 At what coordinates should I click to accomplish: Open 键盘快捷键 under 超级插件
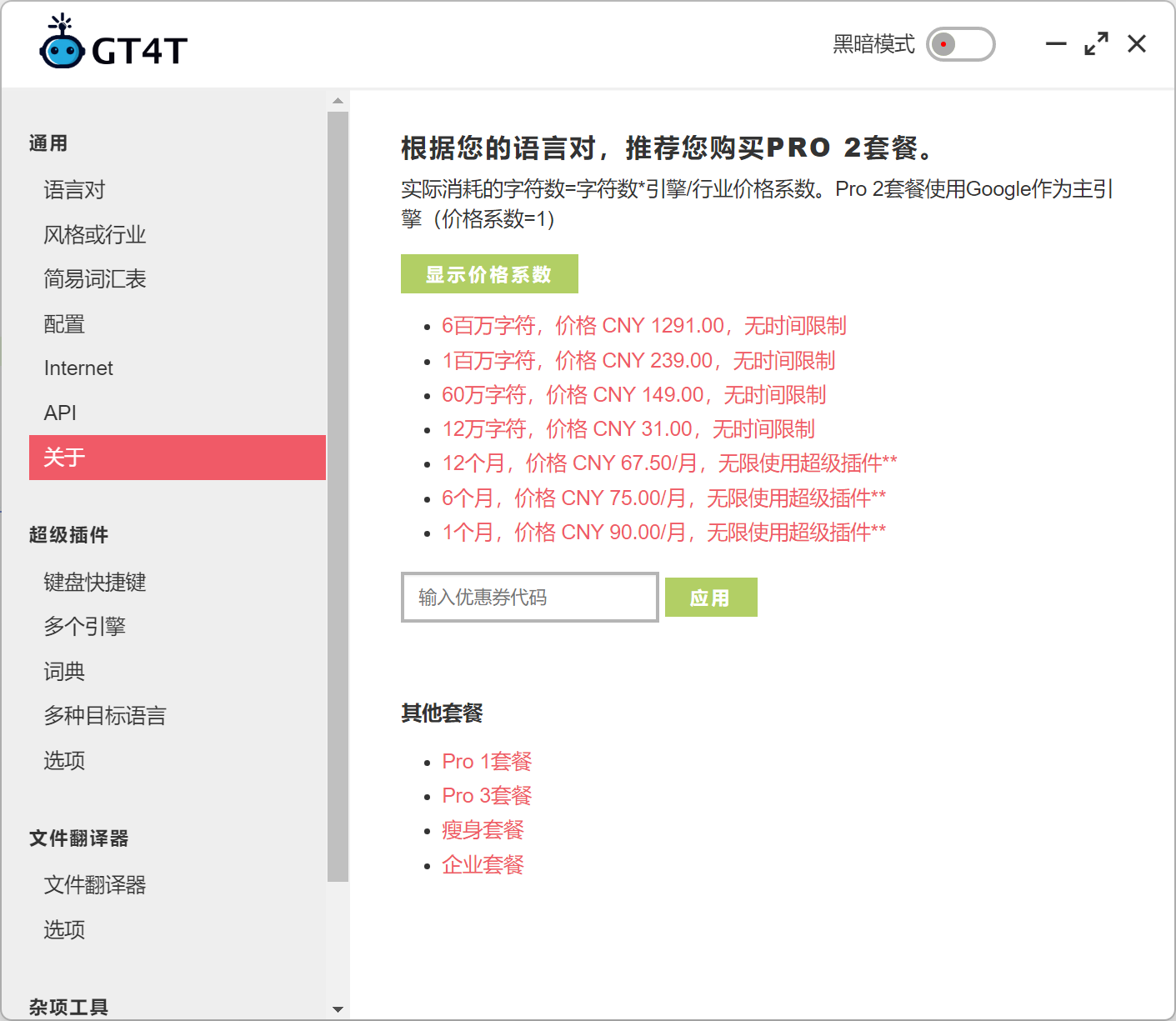coord(95,582)
